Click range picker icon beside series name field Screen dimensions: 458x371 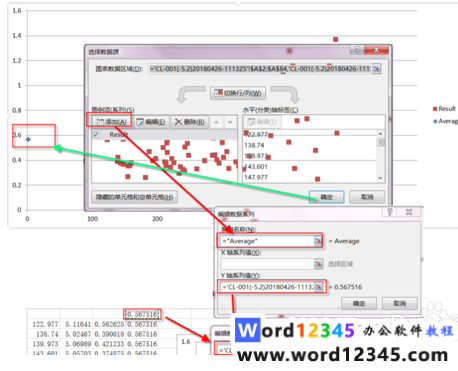pyautogui.click(x=318, y=241)
